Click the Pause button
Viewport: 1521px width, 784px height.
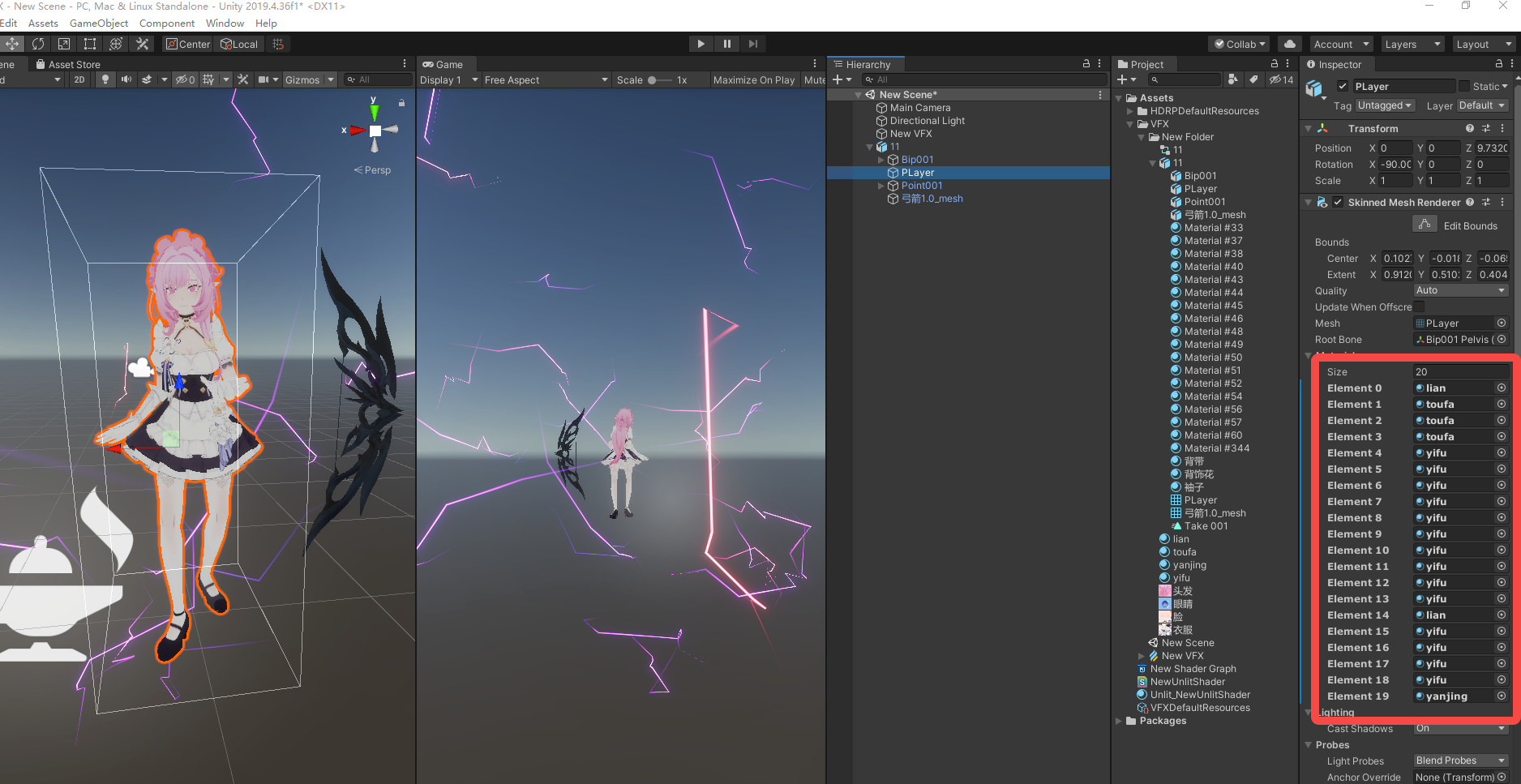[x=726, y=44]
